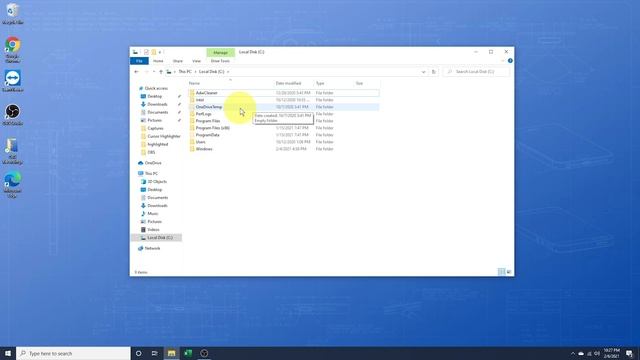
Task: Open Explorer help question mark icon
Action: (x=510, y=61)
